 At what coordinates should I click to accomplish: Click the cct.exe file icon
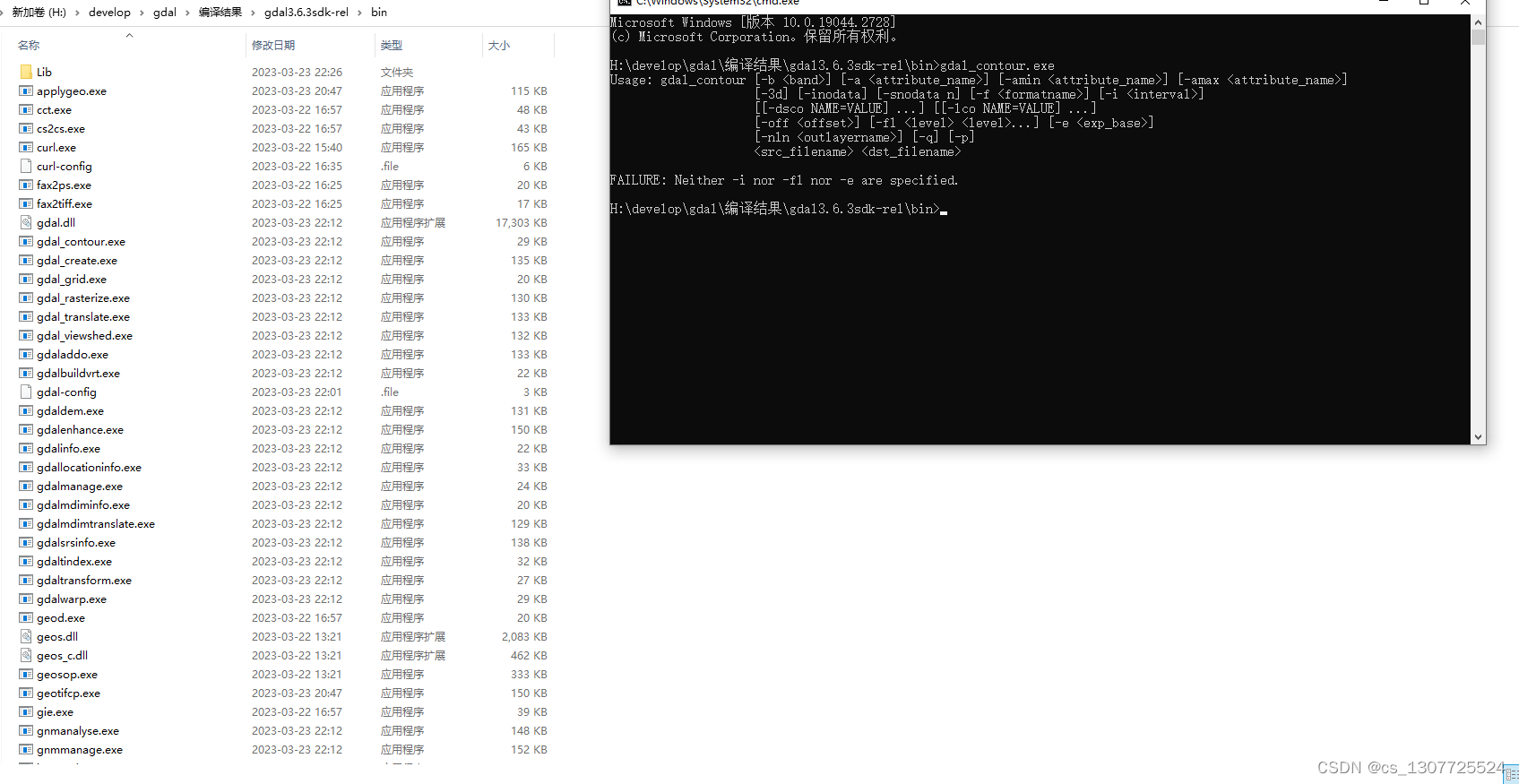[26, 109]
